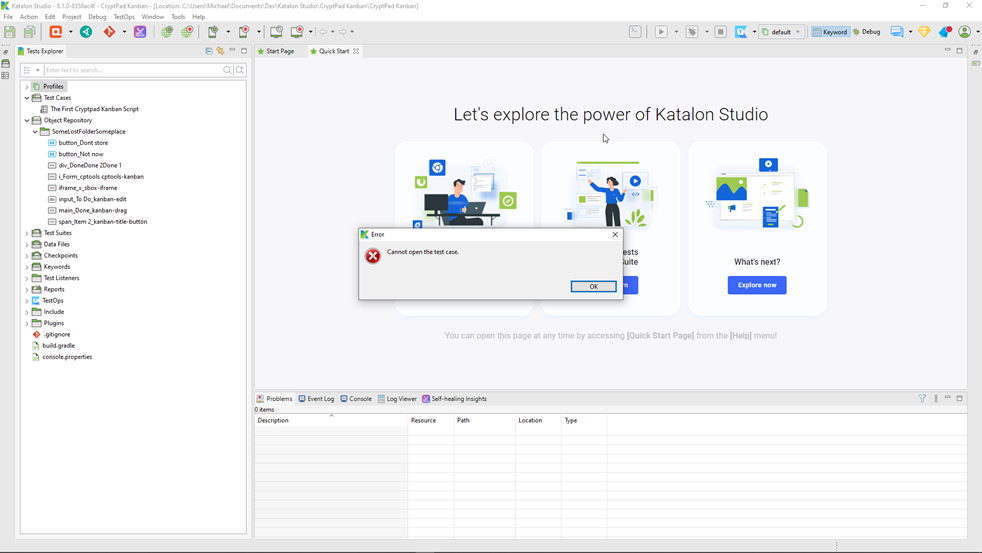The width and height of the screenshot is (982, 553).
Task: Select The First Cryptpad Kanban Script
Action: pyautogui.click(x=94, y=109)
